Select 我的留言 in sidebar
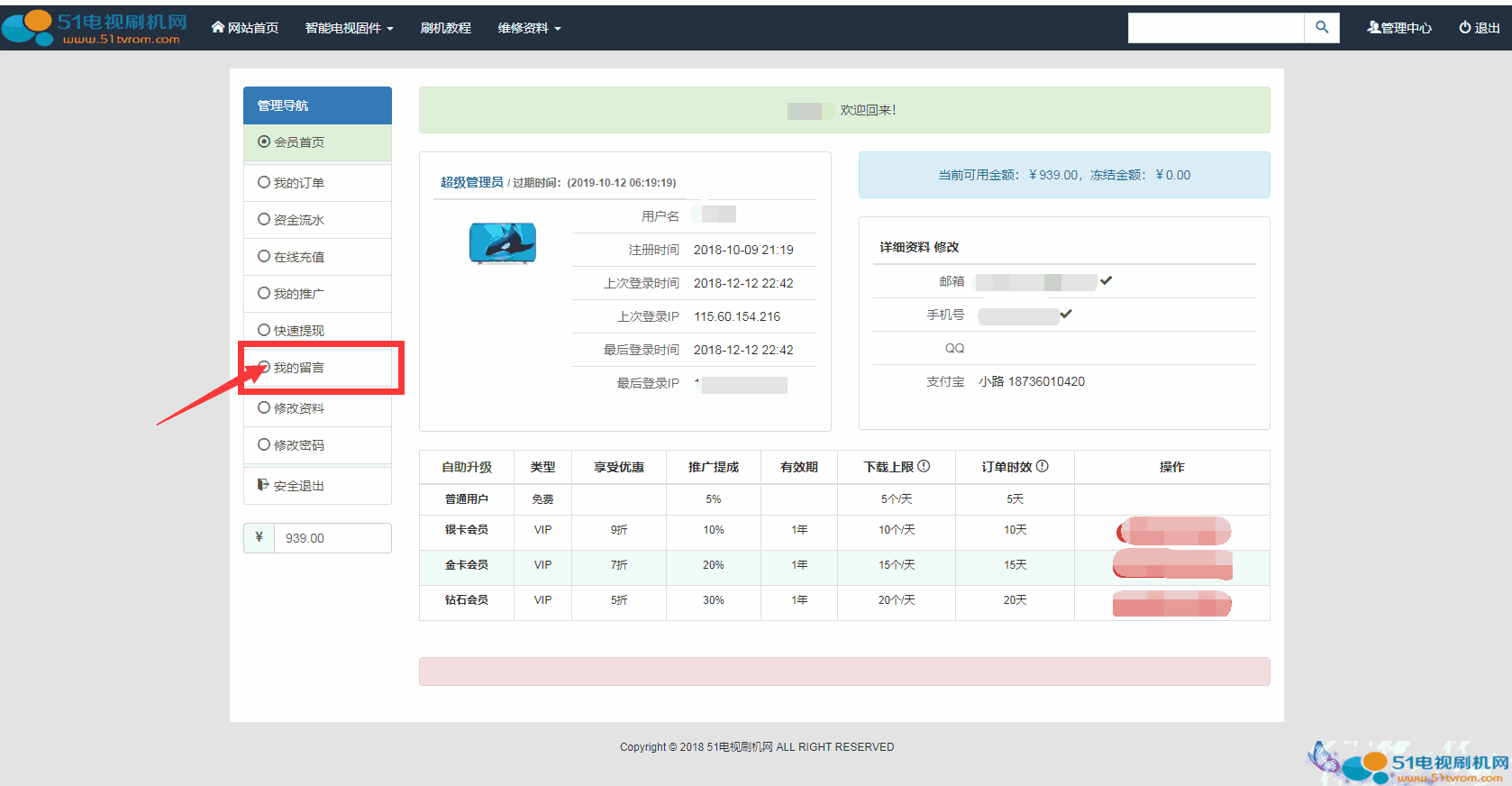 (317, 368)
